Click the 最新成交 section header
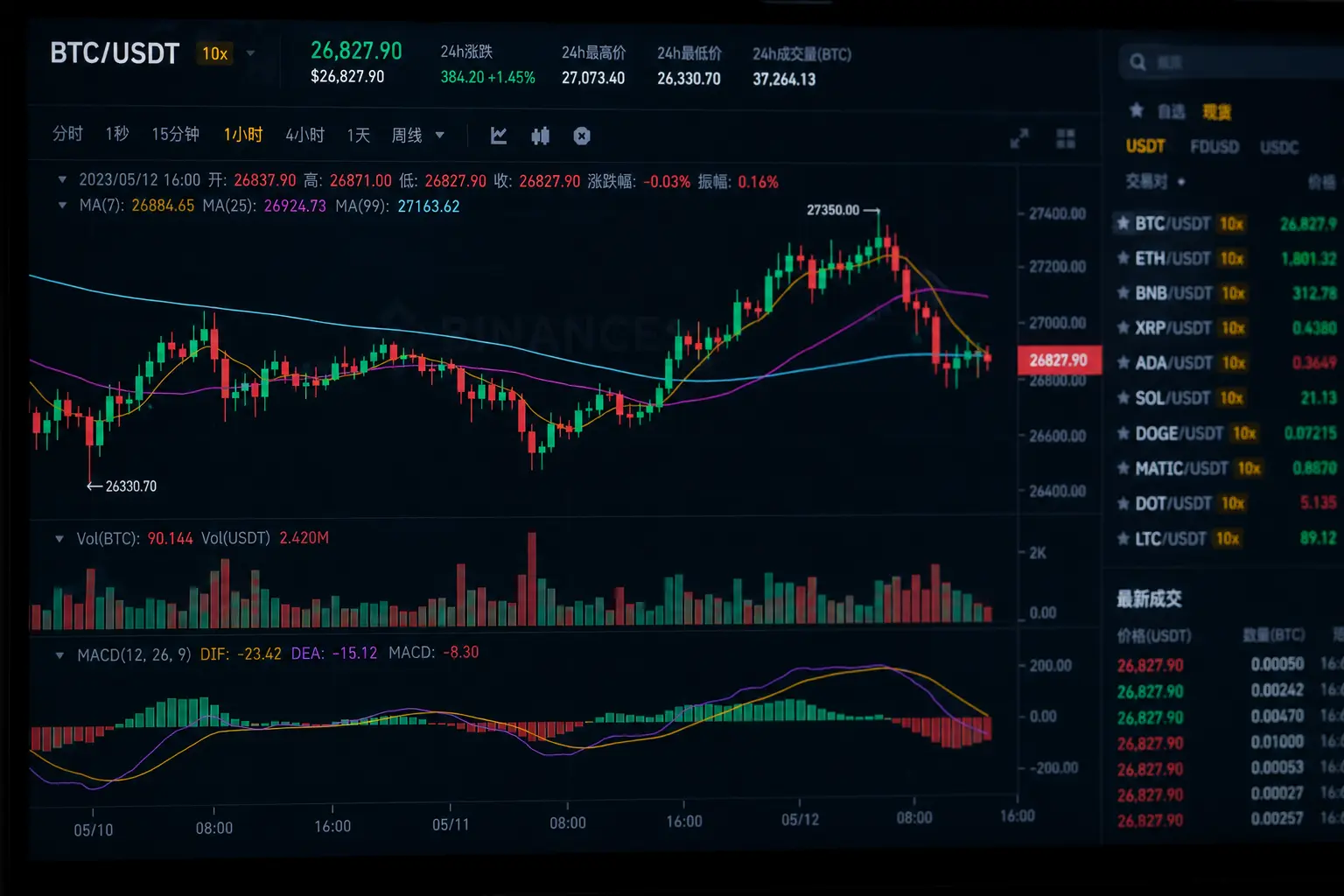Viewport: 1344px width, 896px height. point(1149,598)
